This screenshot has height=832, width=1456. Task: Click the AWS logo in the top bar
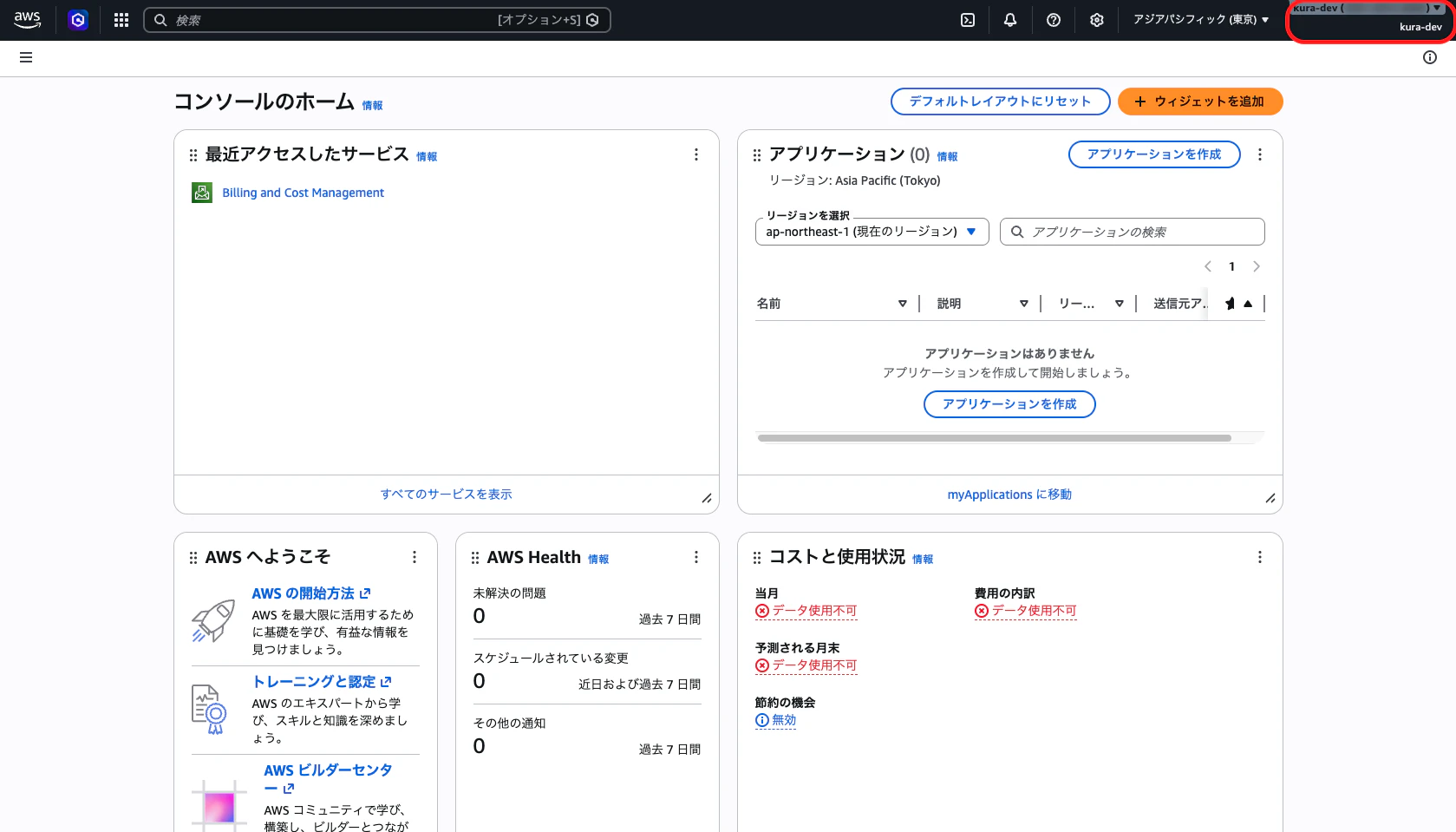tap(27, 20)
